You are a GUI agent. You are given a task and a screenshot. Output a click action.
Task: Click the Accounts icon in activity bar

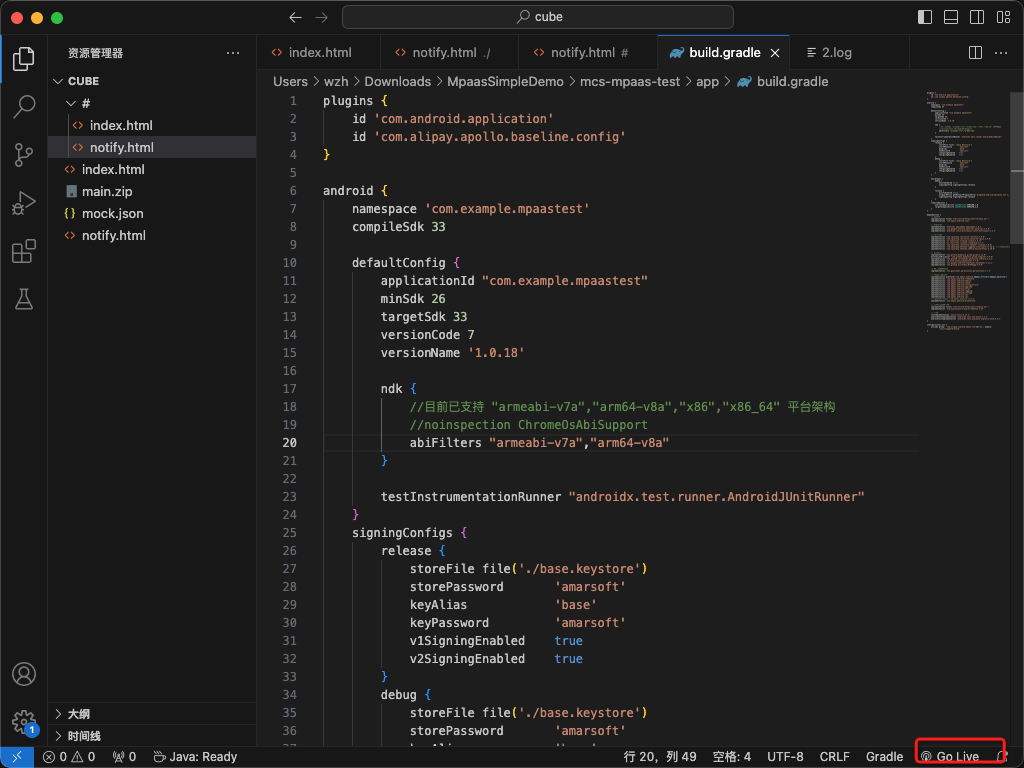(24, 674)
